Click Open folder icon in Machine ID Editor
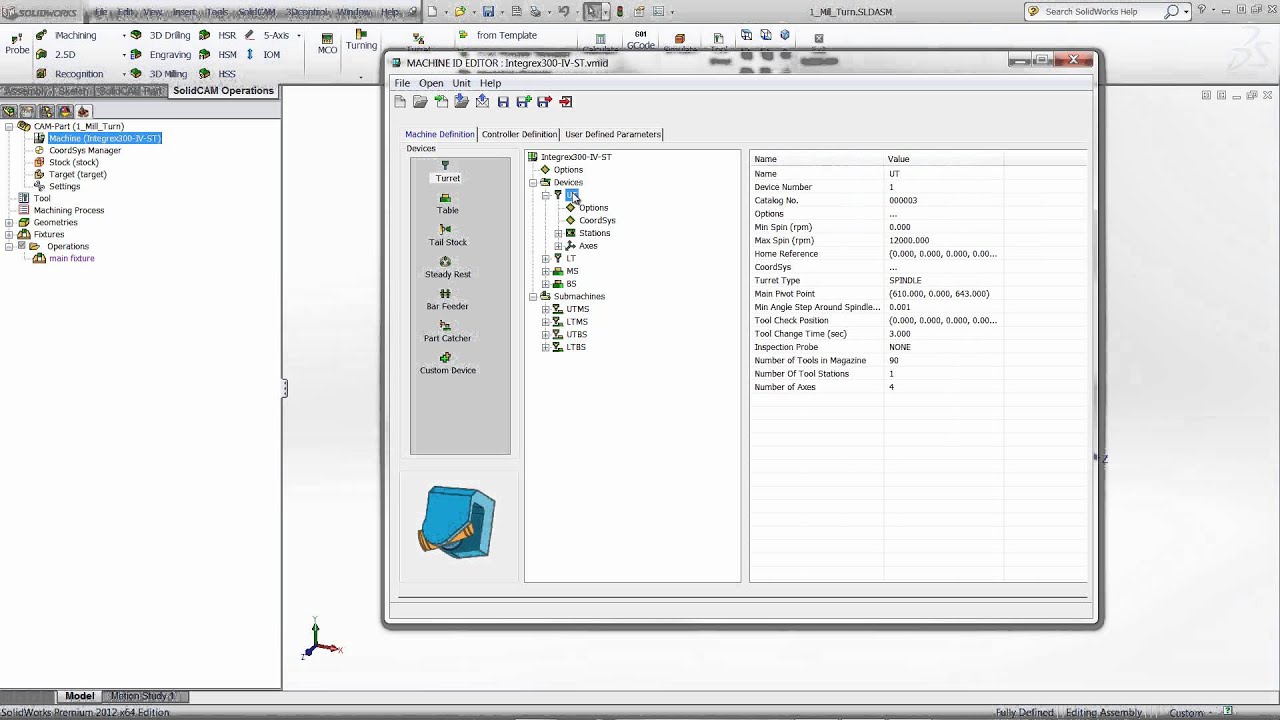 click(x=420, y=101)
